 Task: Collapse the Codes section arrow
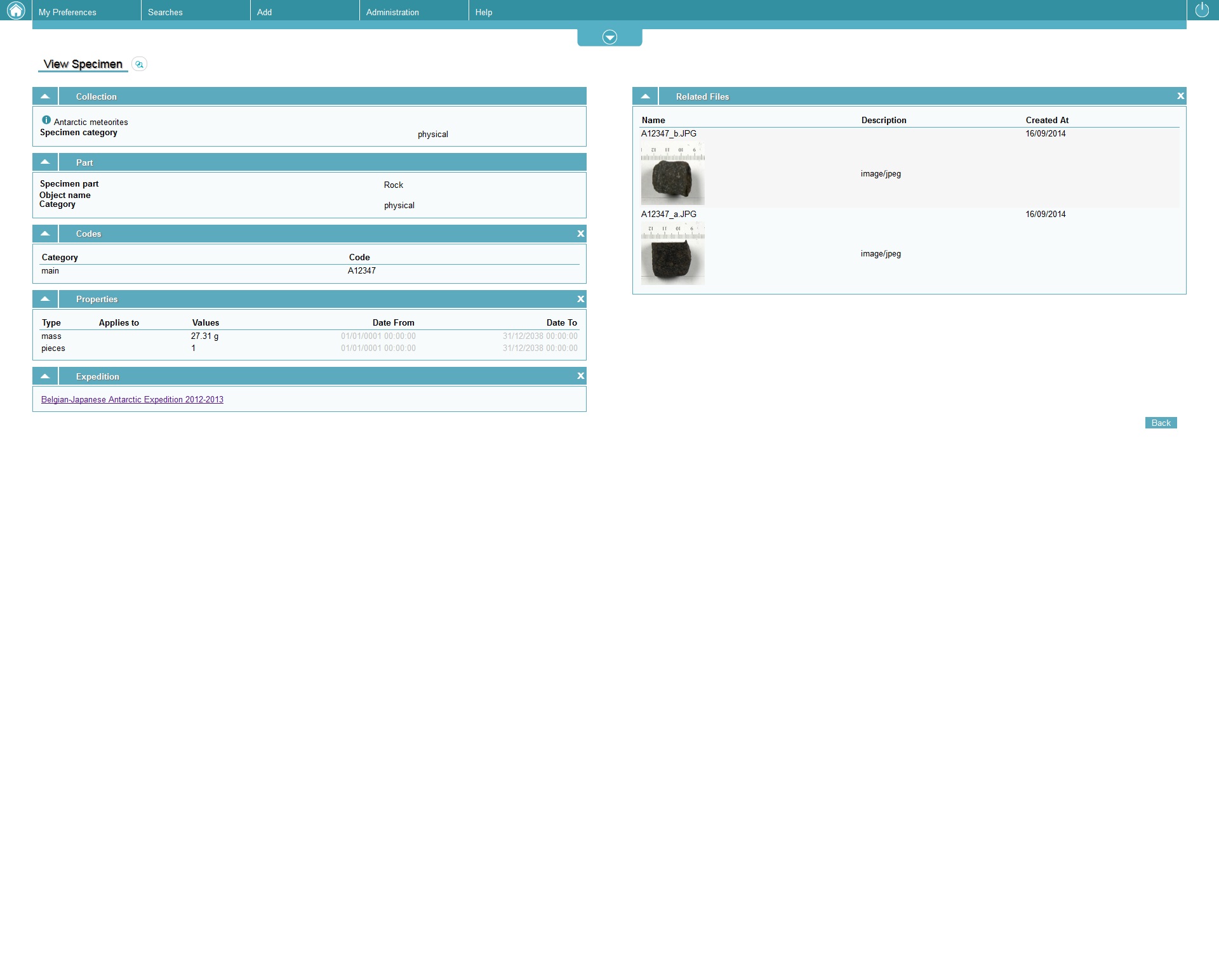(x=45, y=234)
